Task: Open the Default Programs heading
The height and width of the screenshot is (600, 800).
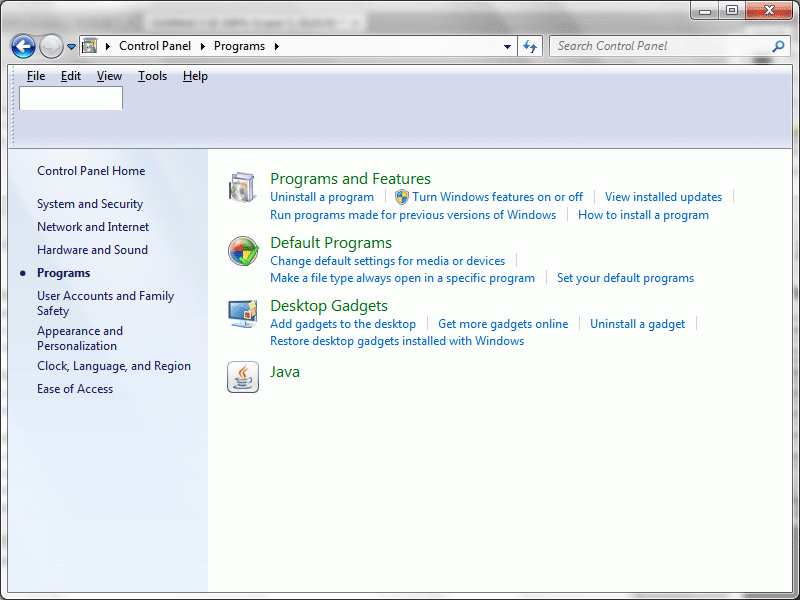Action: tap(331, 242)
